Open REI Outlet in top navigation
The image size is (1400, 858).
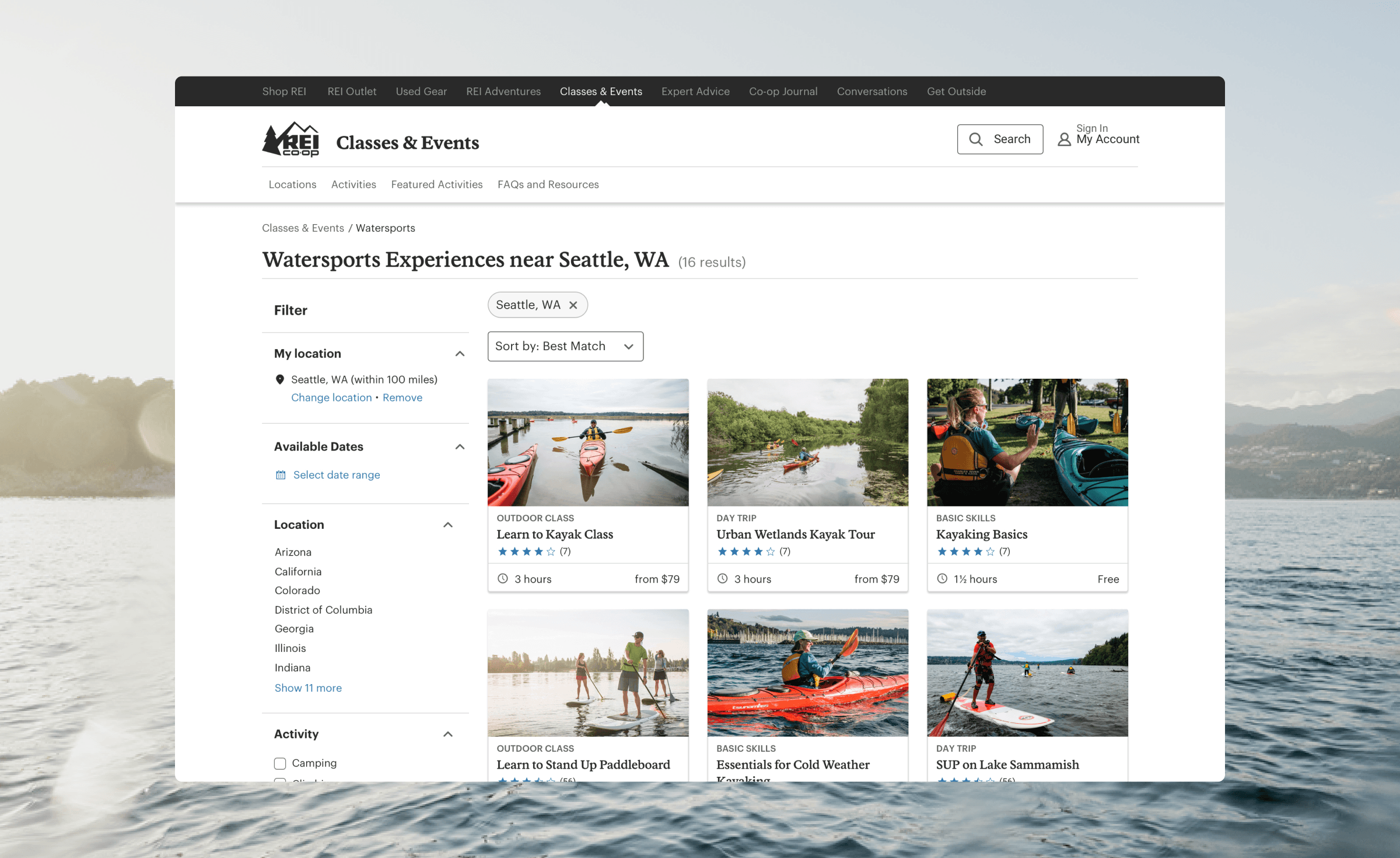tap(352, 91)
